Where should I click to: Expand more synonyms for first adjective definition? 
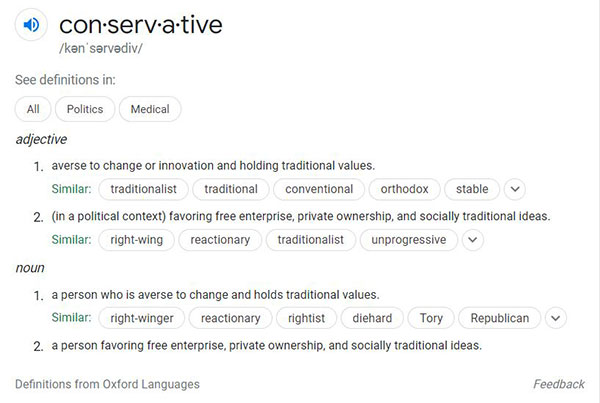pyautogui.click(x=514, y=189)
